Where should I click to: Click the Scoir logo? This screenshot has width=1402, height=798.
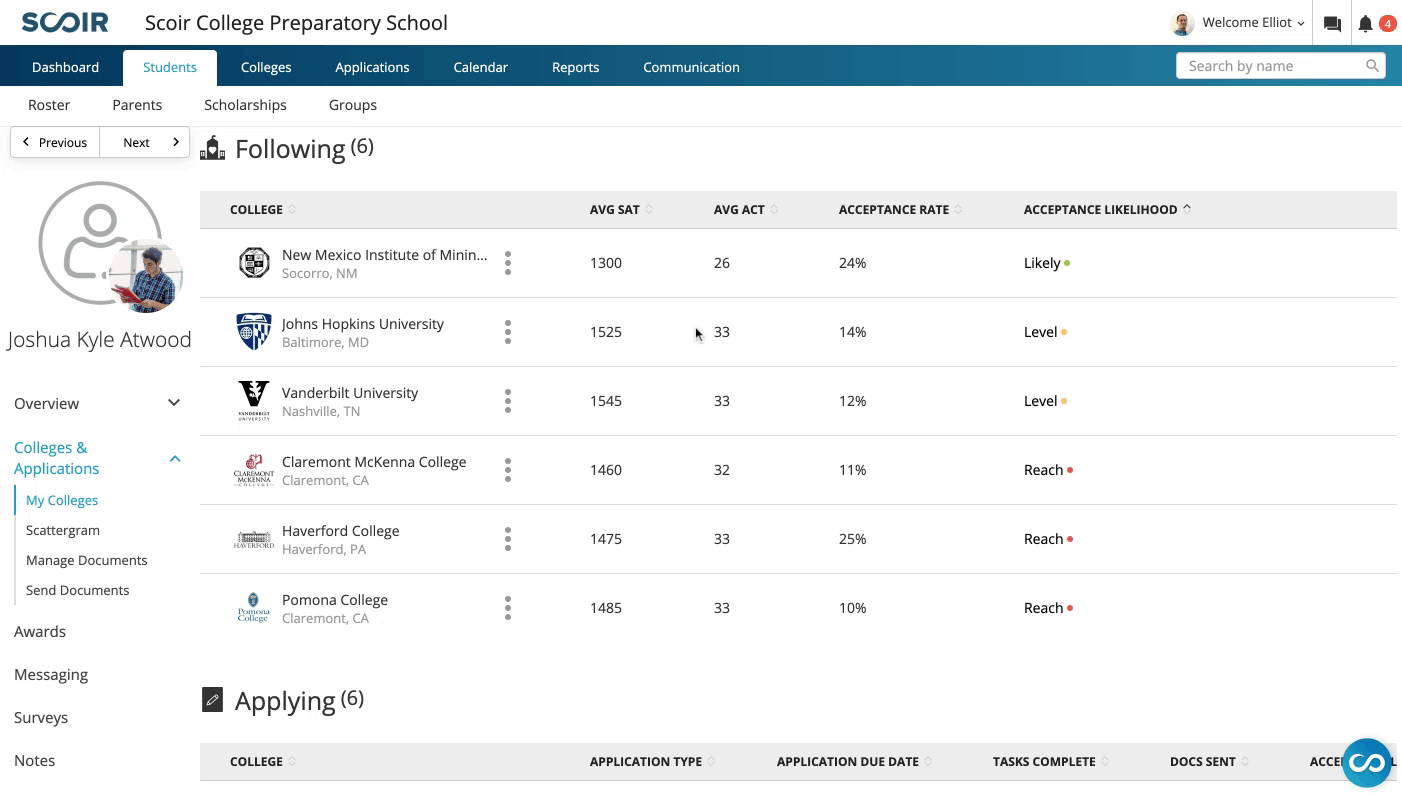coord(65,22)
